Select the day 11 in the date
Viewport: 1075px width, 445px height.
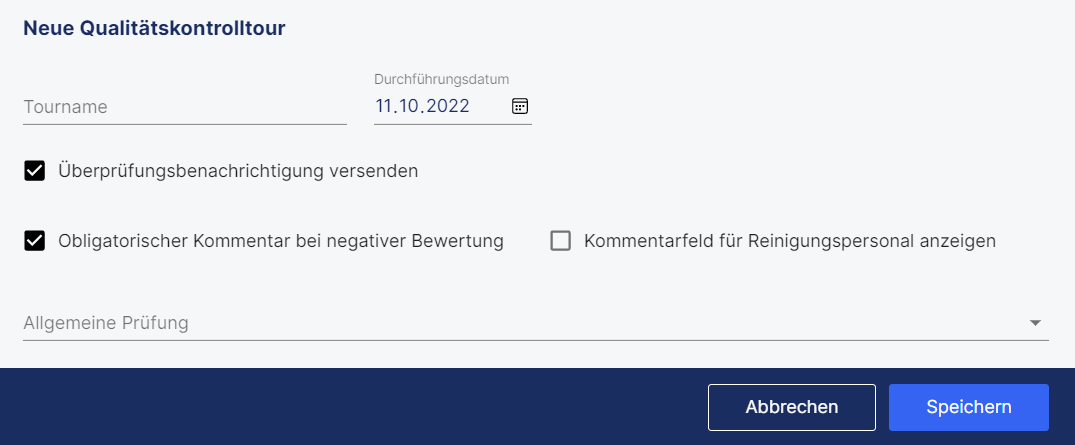tap(385, 106)
